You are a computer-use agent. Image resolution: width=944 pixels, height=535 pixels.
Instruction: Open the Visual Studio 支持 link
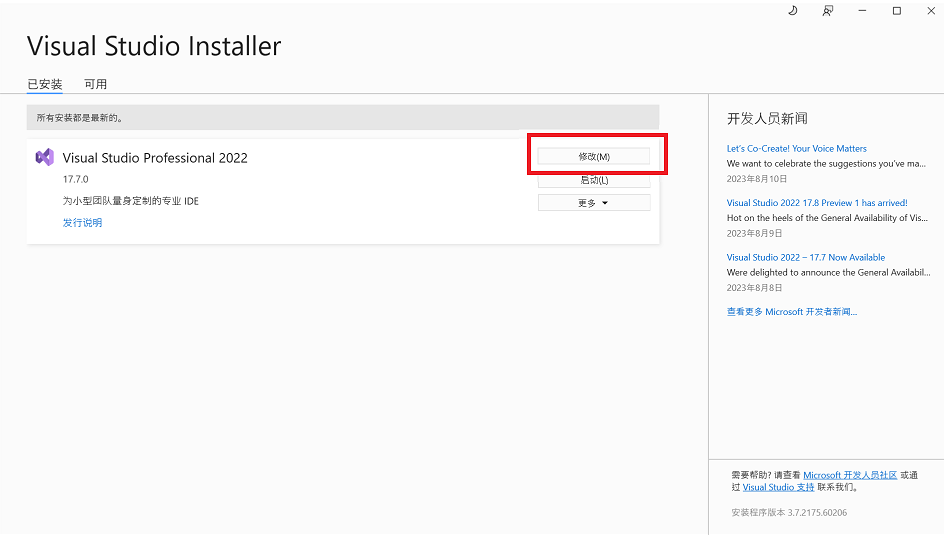pyautogui.click(x=778, y=487)
